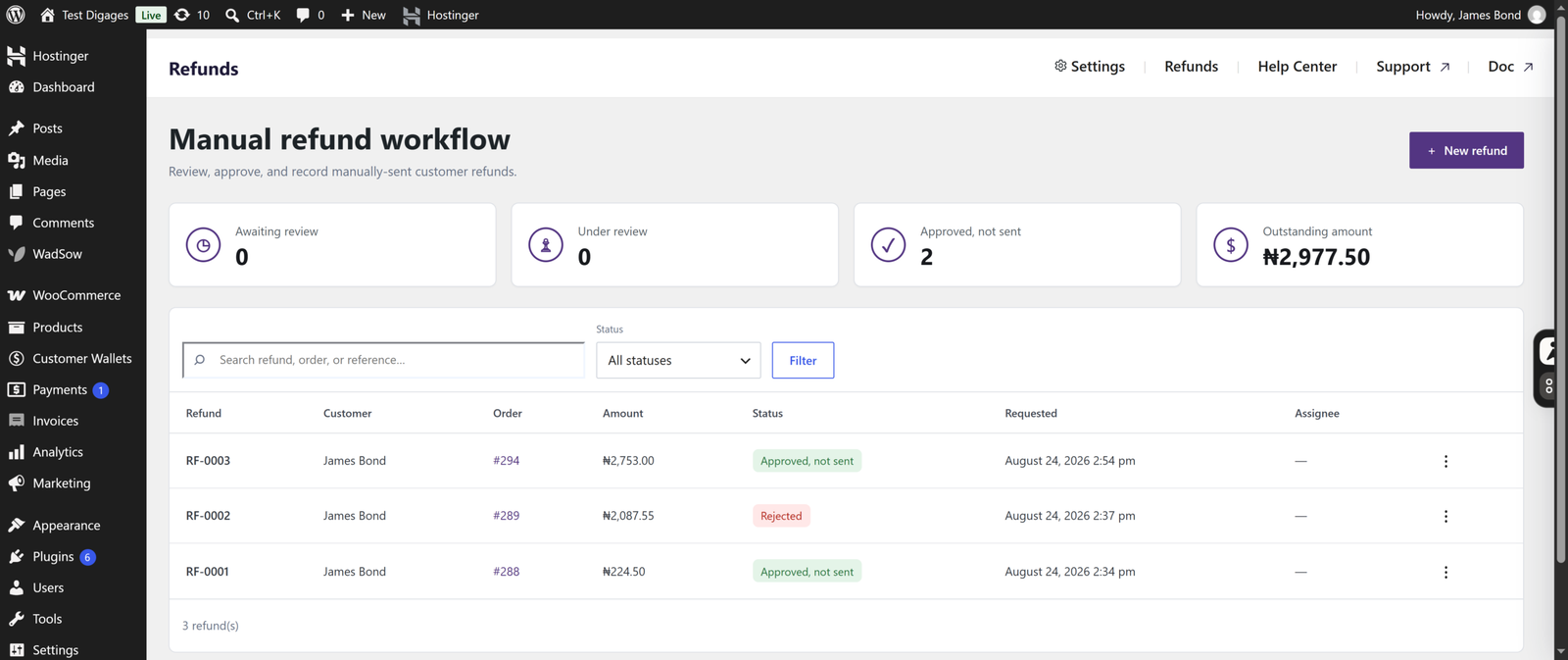Open the three-dot menu for RF-0003
The height and width of the screenshot is (660, 1568).
point(1445,461)
